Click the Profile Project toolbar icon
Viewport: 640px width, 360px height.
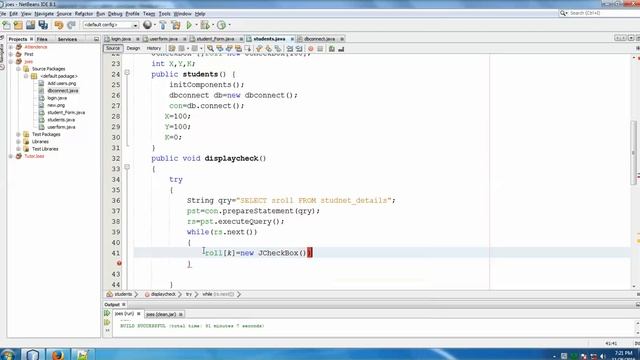point(221,25)
